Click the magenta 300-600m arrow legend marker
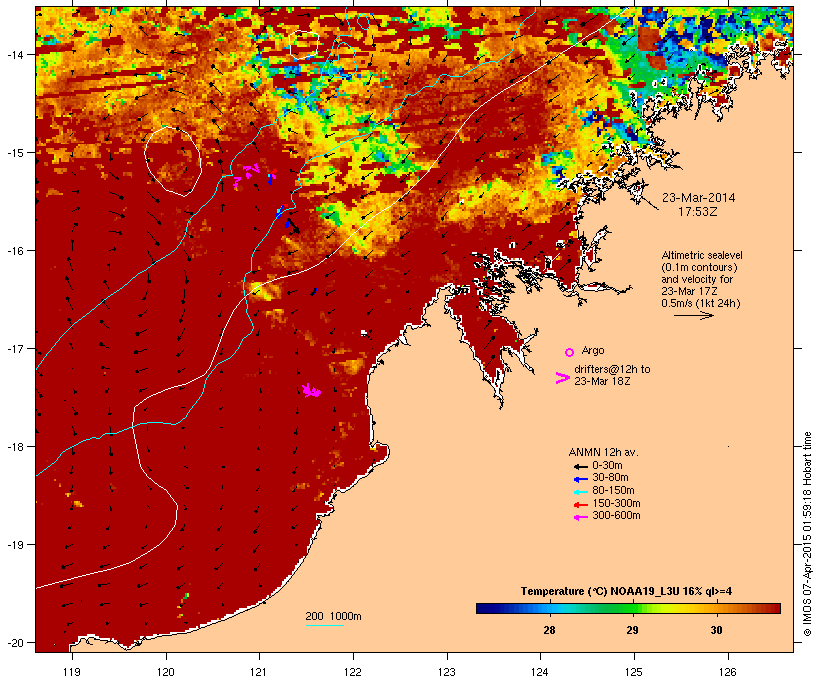Image resolution: width=820 pixels, height=680 pixels. [580, 517]
